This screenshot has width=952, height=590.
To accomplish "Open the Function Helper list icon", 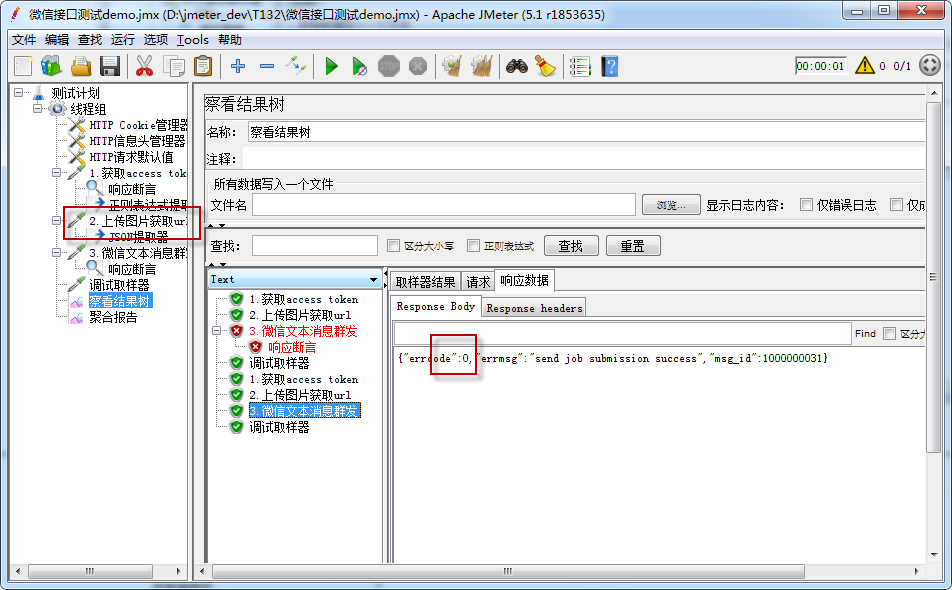I will pos(580,66).
